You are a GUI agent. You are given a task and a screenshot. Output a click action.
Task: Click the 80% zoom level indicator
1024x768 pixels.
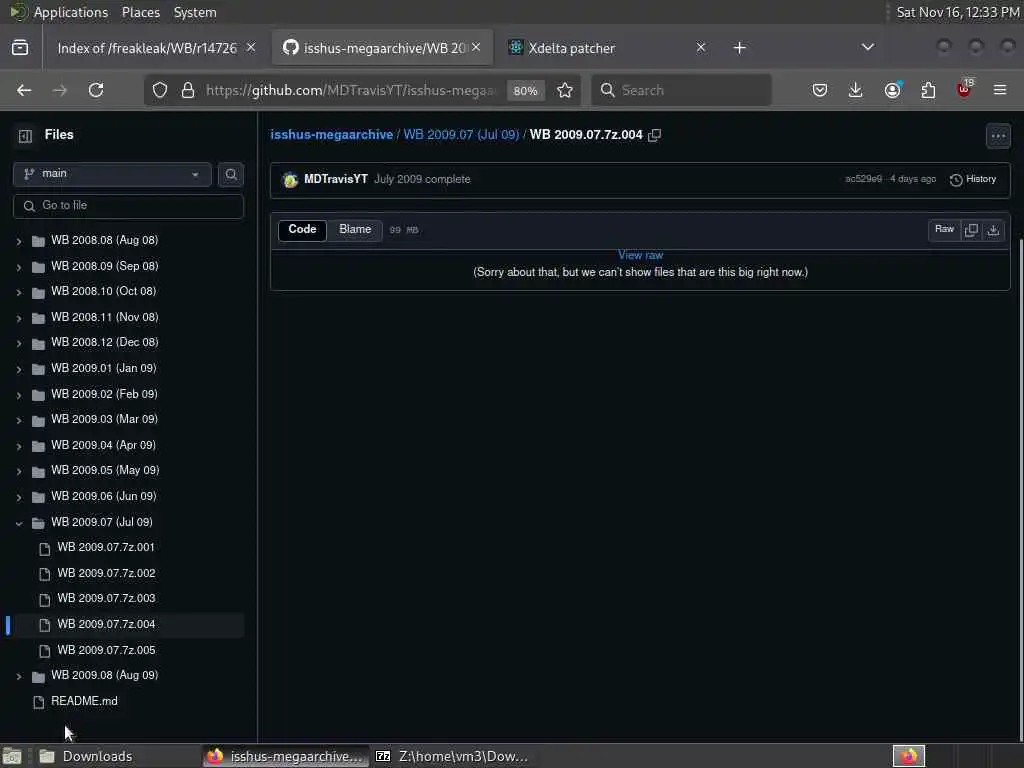(x=525, y=91)
